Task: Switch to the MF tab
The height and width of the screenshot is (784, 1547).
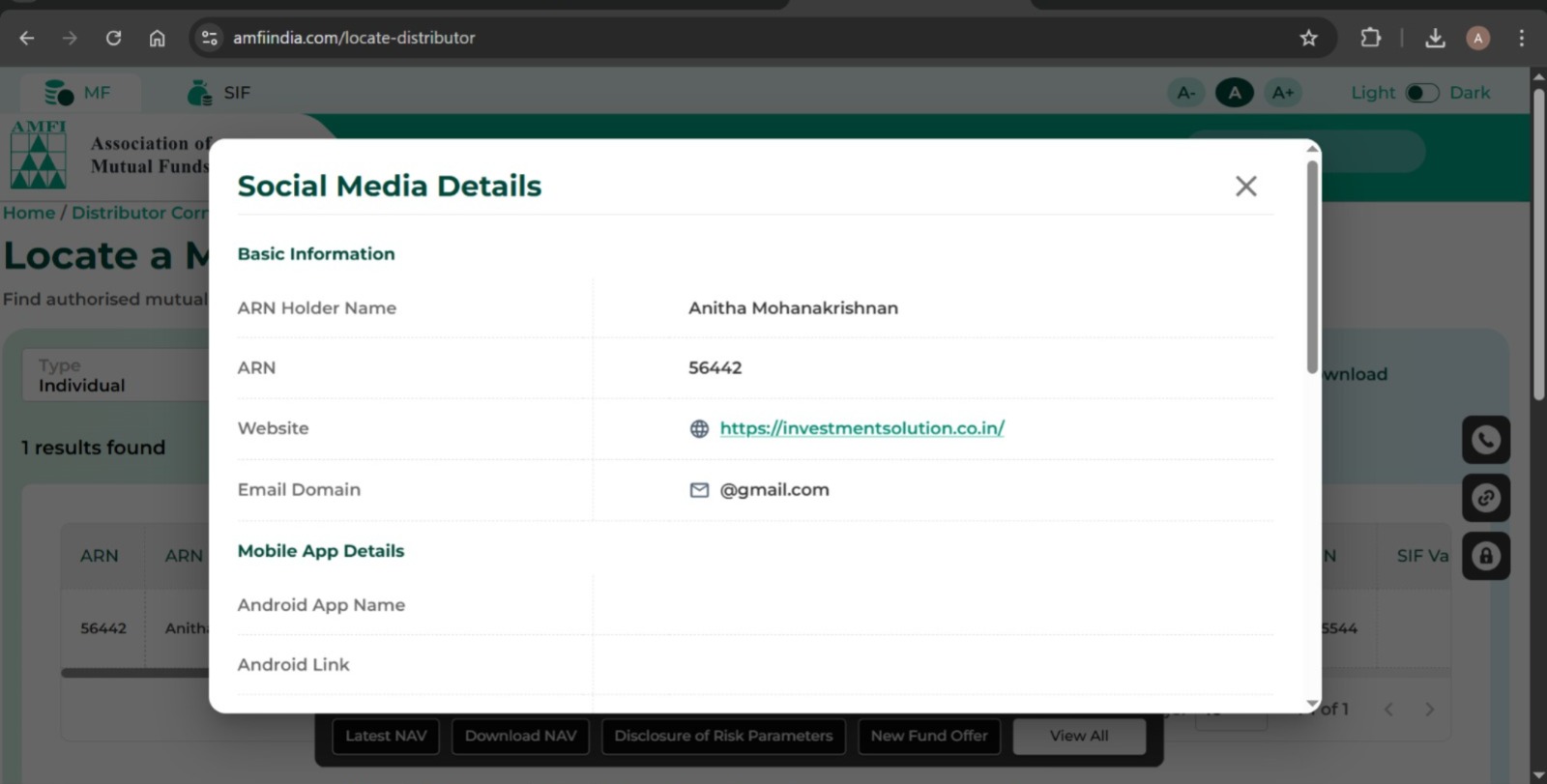Action: click(79, 93)
